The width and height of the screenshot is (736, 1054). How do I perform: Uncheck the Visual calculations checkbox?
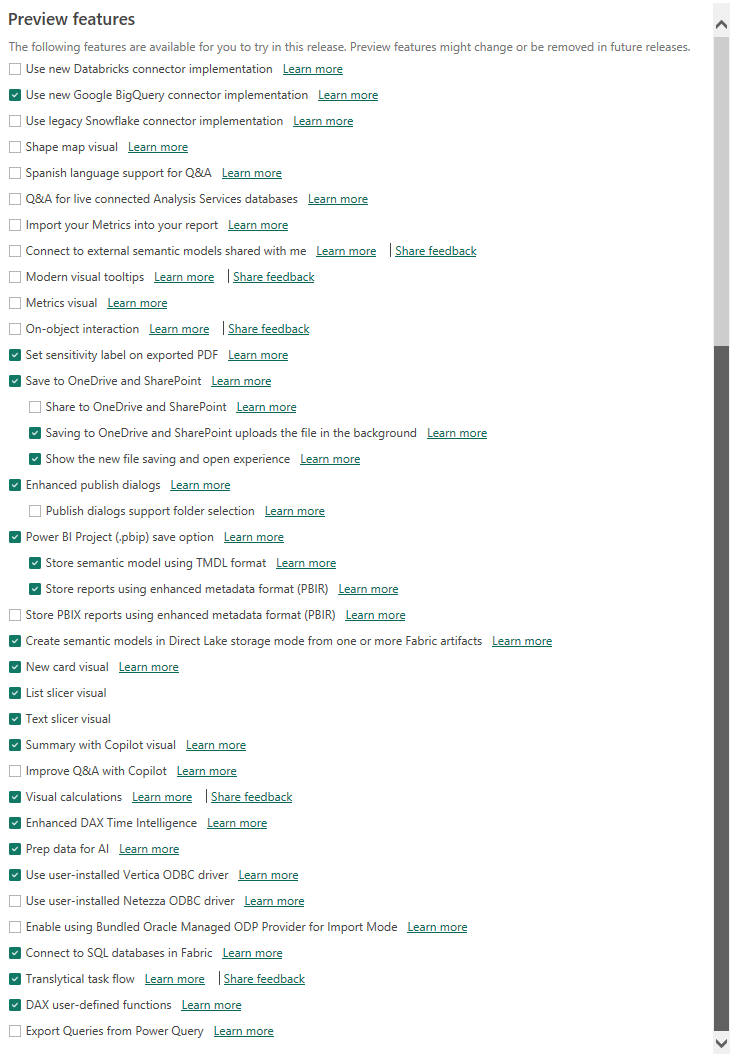pos(15,797)
